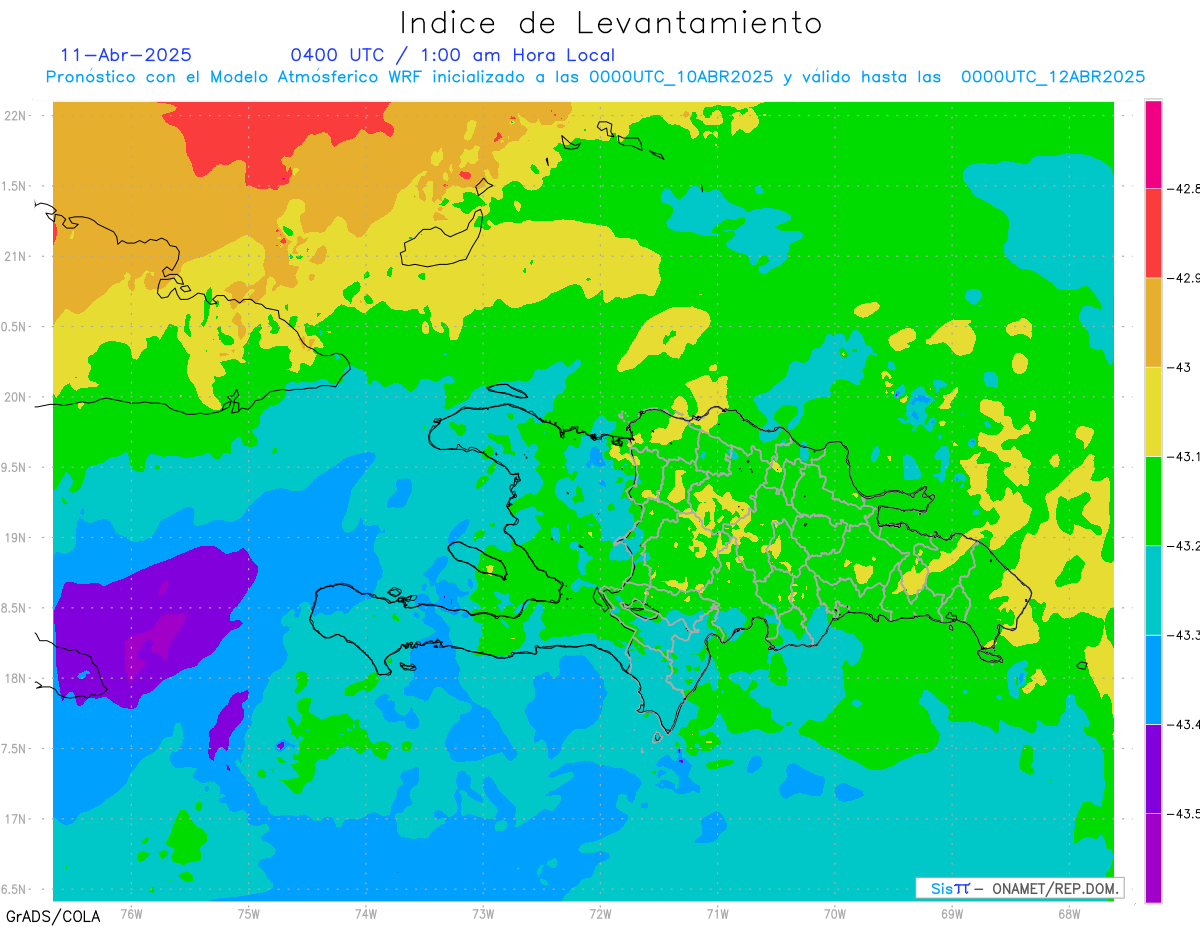
Task: Click the '-43' color scale value
Action: pyautogui.click(x=1180, y=367)
